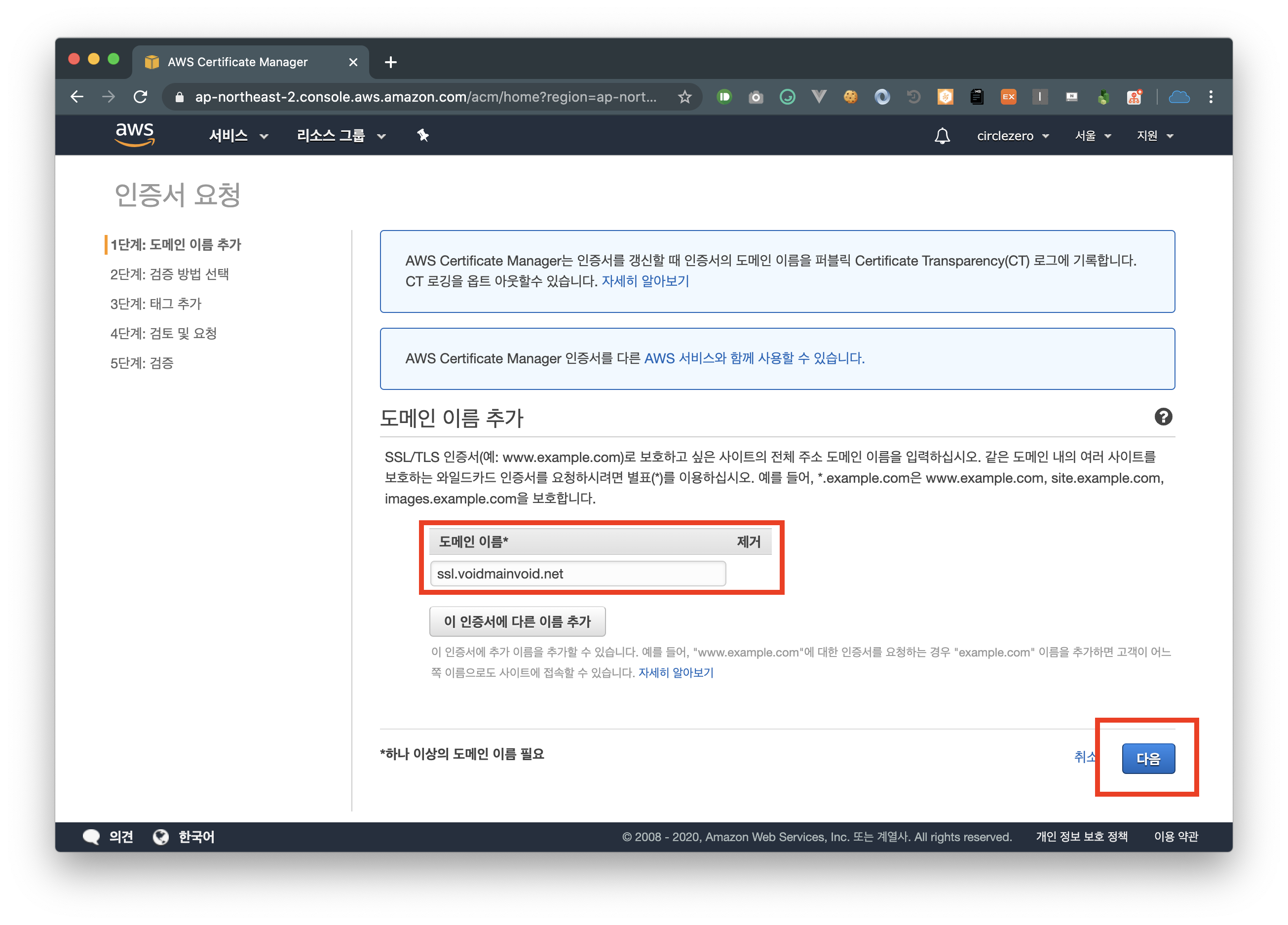
Task: Open Chrome three-dot menu
Action: pos(1211,97)
